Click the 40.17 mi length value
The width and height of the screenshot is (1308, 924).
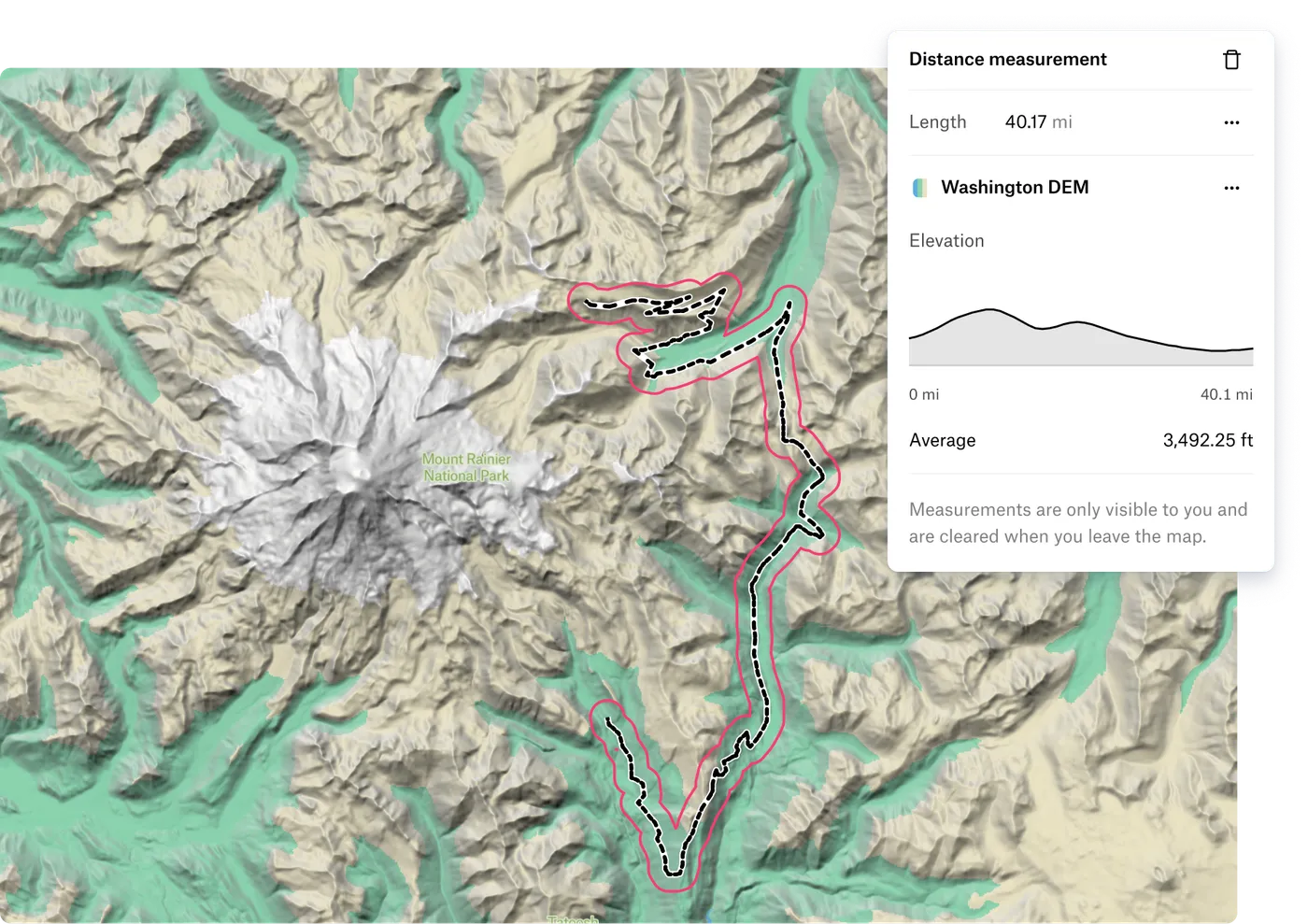(x=1038, y=121)
